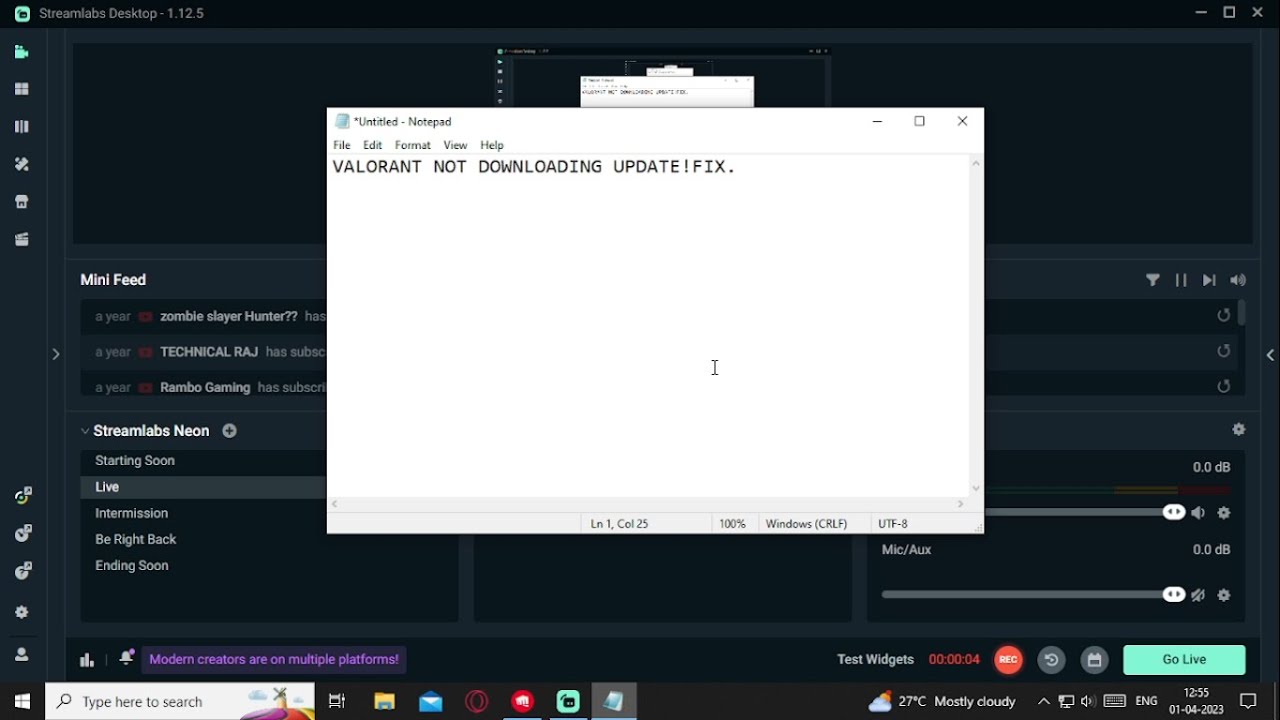Click the Notepad vertical scrollbar down arrow
Viewport: 1280px width, 720px height.
click(976, 489)
